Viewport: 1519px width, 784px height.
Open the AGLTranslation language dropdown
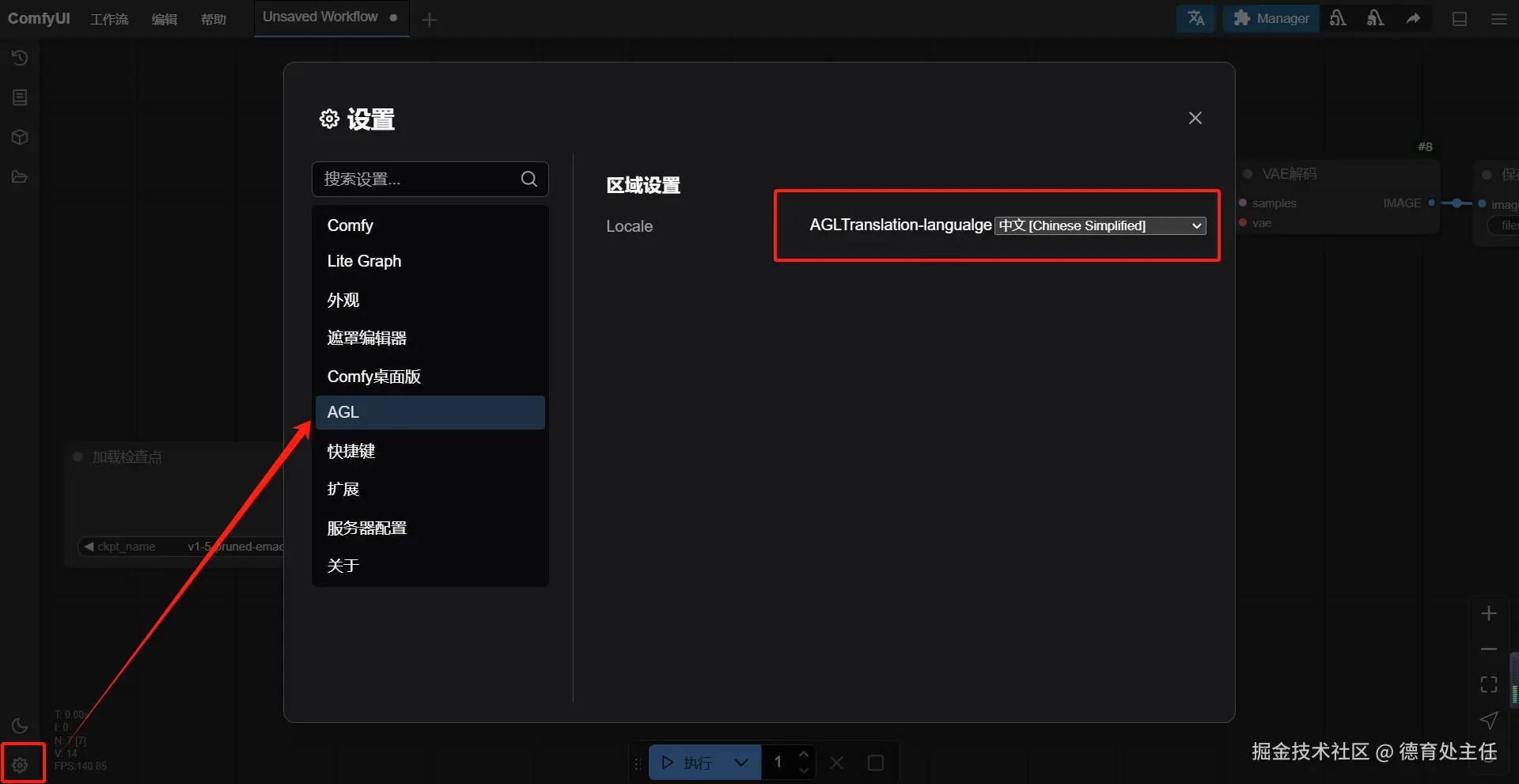pos(1100,225)
